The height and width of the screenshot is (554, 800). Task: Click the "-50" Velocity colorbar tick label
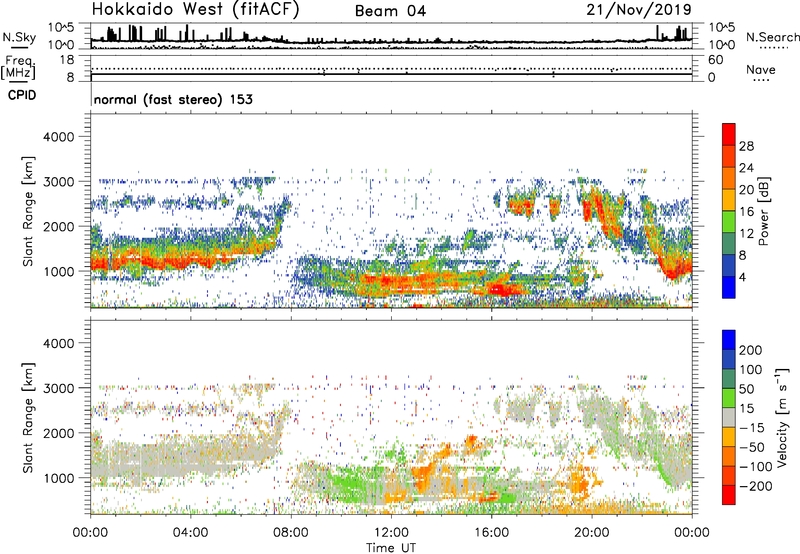[x=752, y=447]
